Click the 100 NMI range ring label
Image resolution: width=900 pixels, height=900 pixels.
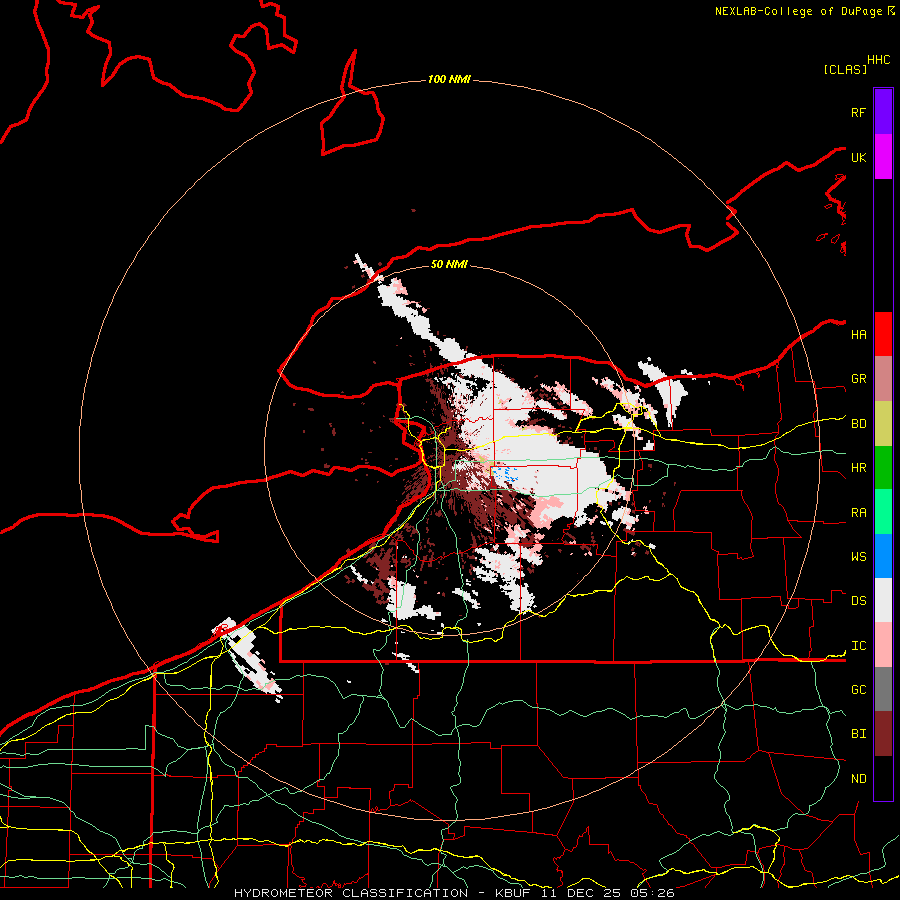click(449, 79)
